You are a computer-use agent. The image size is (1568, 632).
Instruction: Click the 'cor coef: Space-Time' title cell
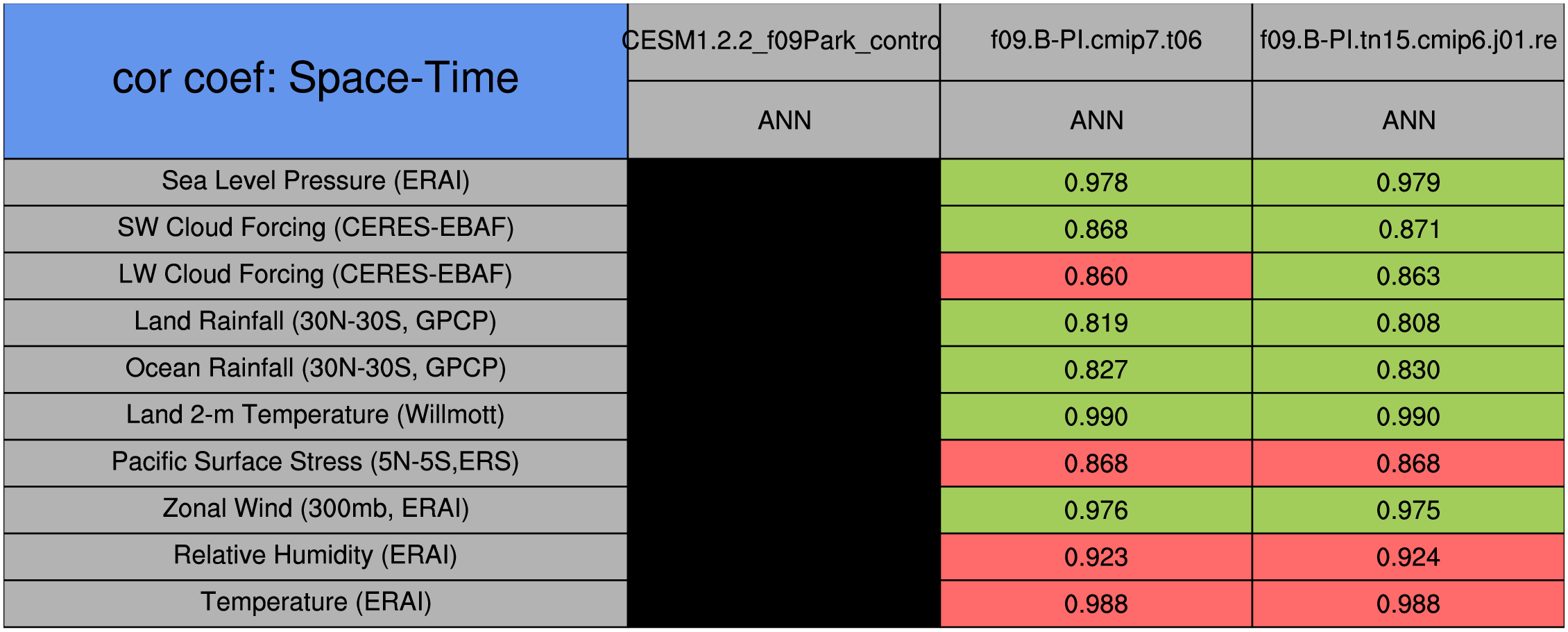(x=316, y=80)
